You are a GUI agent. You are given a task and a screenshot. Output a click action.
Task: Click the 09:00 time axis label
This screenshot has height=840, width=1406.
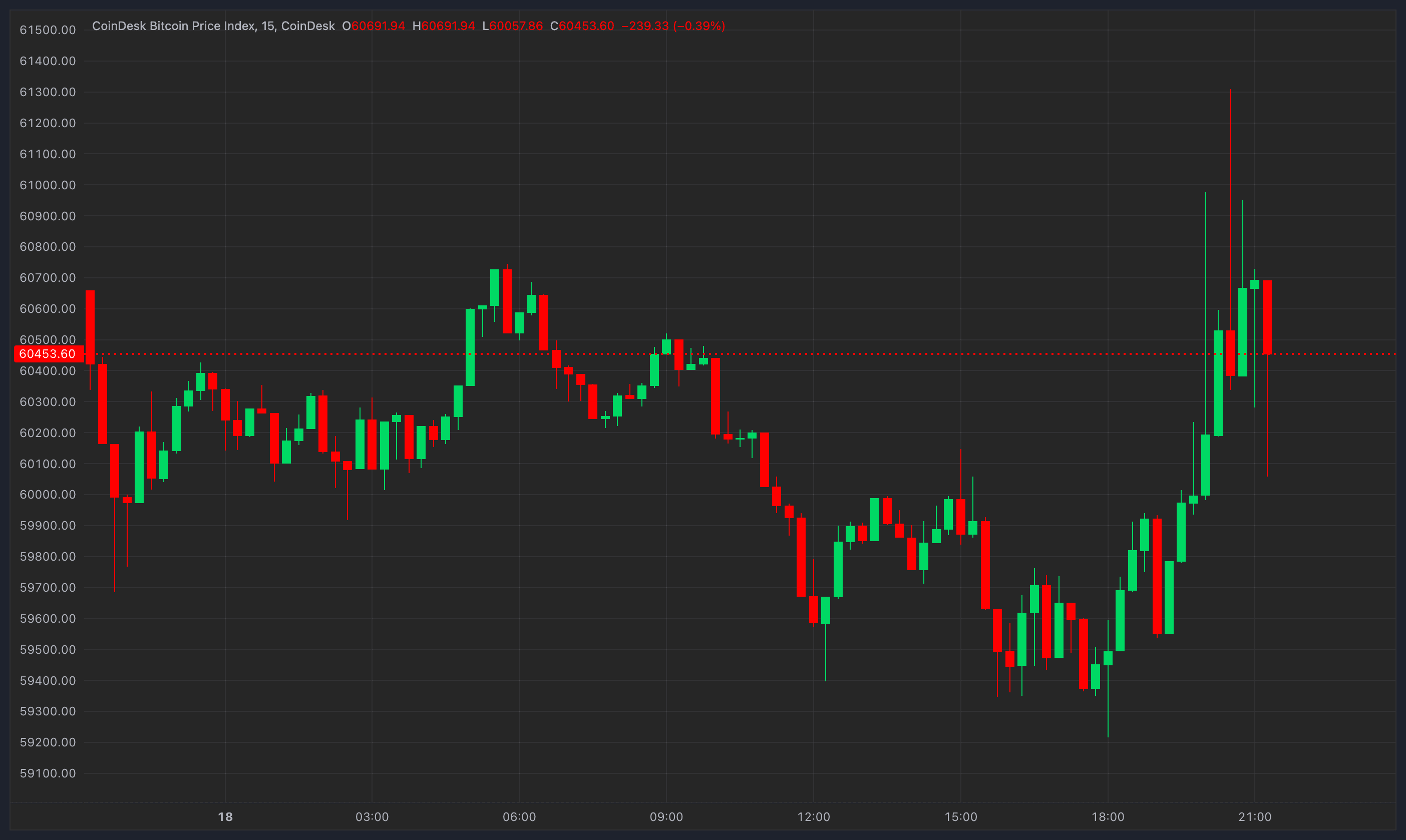(x=666, y=817)
